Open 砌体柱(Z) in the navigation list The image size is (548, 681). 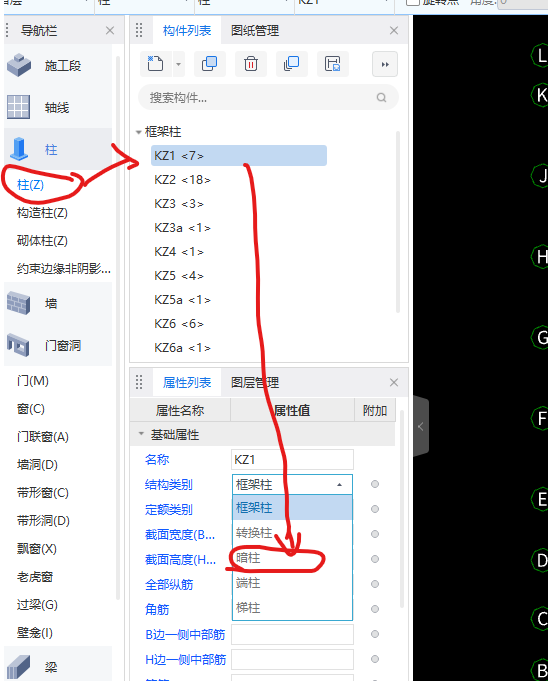tap(42, 241)
